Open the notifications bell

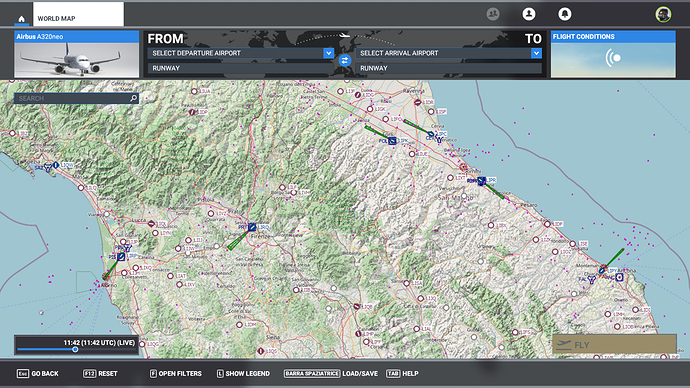(x=565, y=14)
